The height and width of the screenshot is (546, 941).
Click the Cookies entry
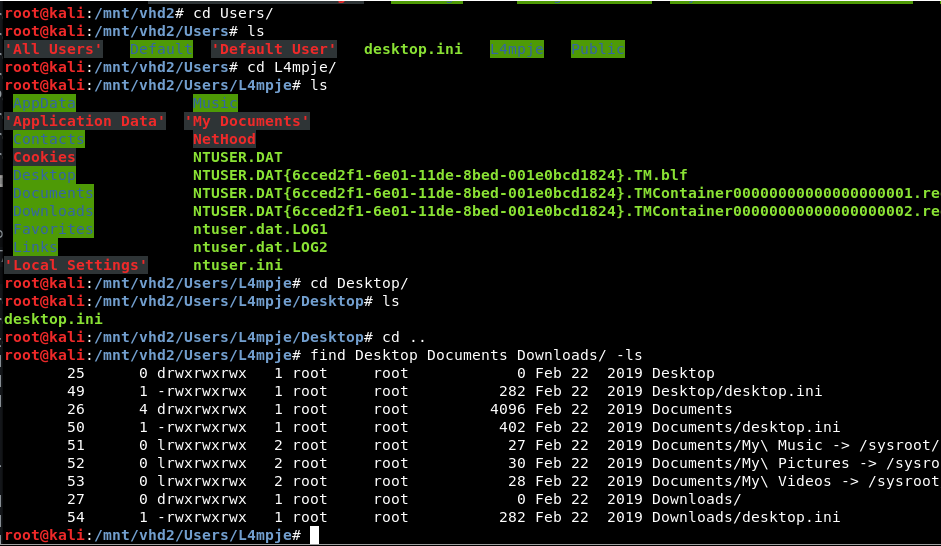tap(44, 157)
